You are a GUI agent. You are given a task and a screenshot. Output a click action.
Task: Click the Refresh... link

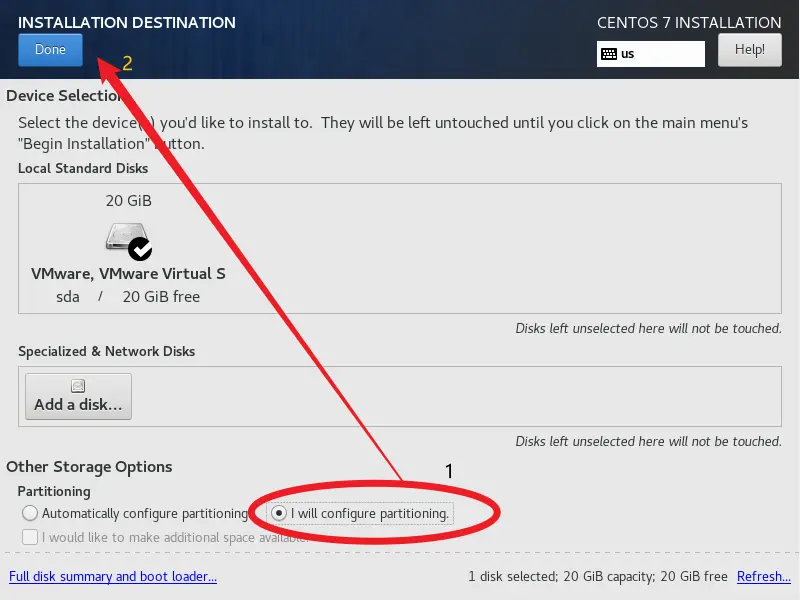(763, 577)
